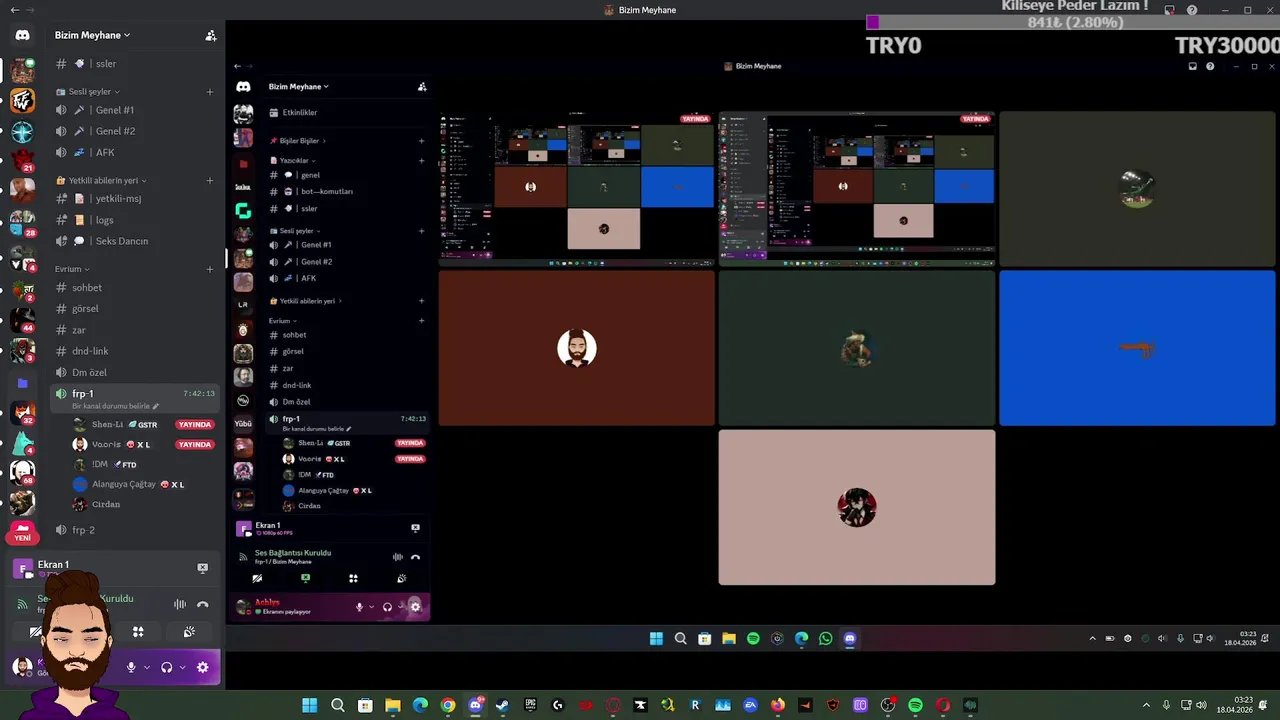This screenshot has height=720, width=1280.
Task: Open Vooris's YAYINDA live stream badge
Action: 194,444
